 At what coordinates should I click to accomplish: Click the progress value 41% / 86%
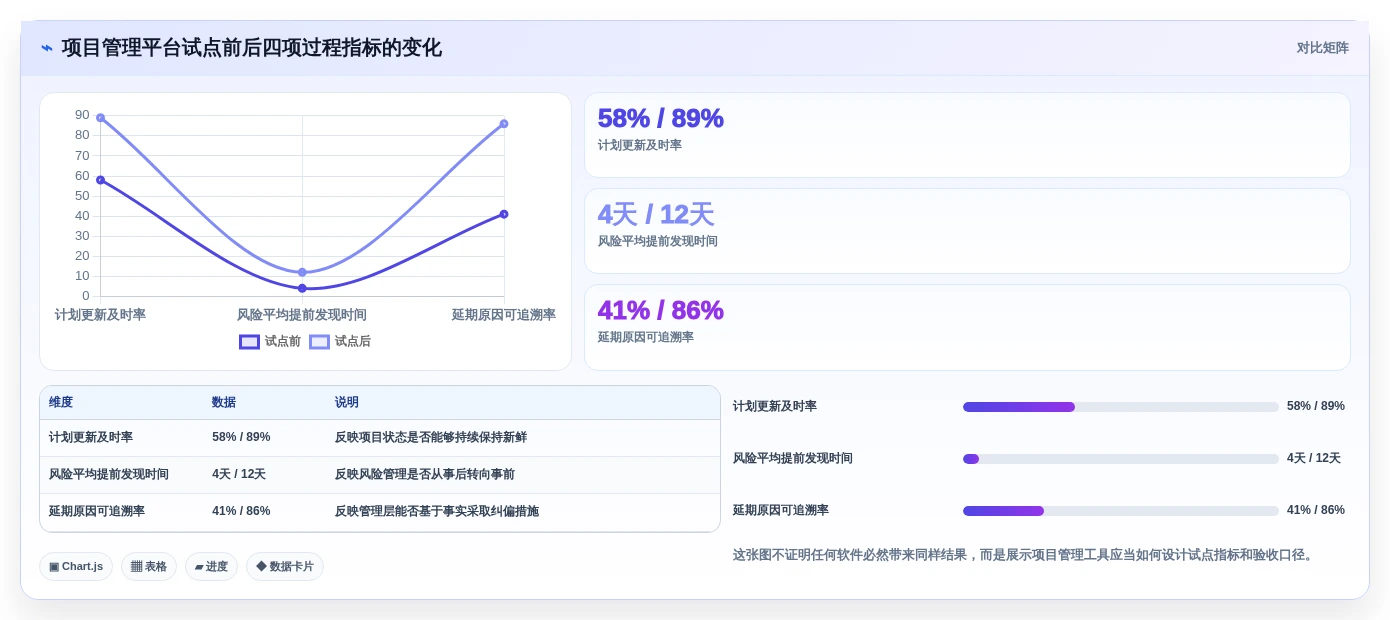coord(1316,510)
